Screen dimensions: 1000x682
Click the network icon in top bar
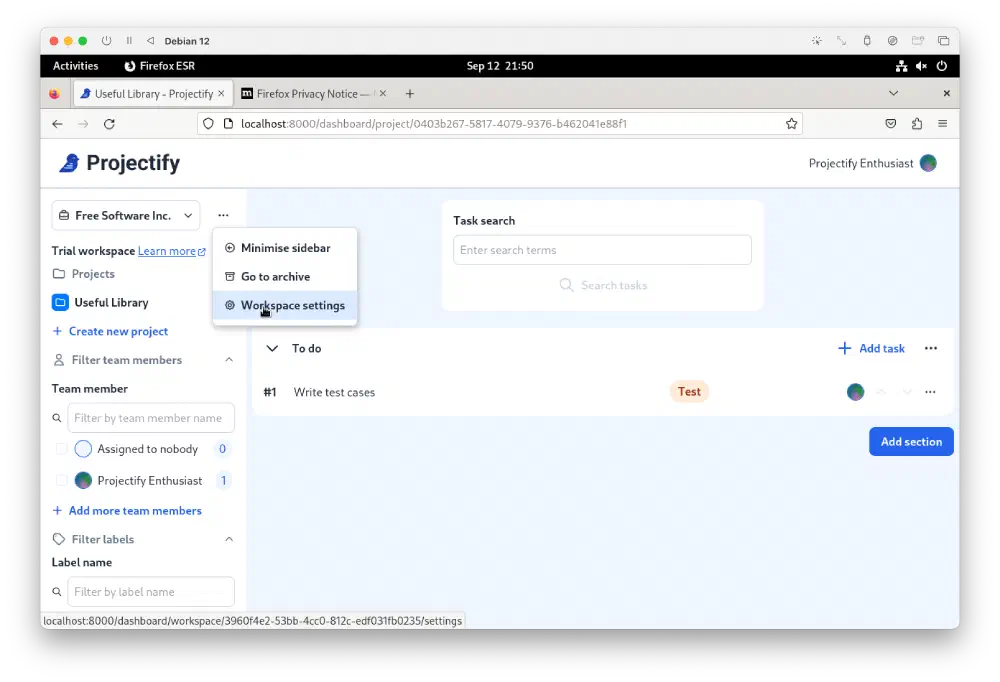point(901,66)
